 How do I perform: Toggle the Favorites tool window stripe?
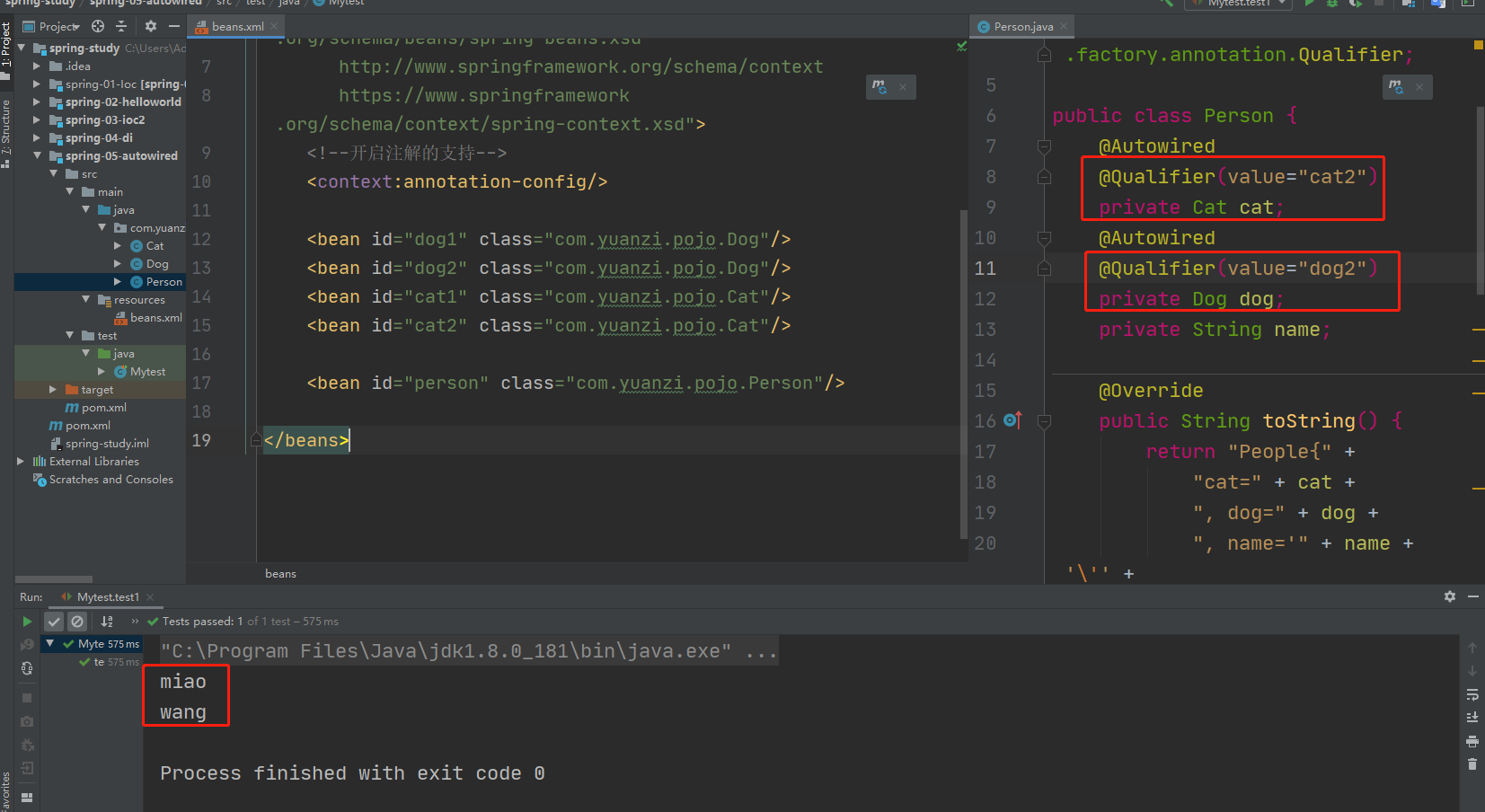click(x=6, y=791)
